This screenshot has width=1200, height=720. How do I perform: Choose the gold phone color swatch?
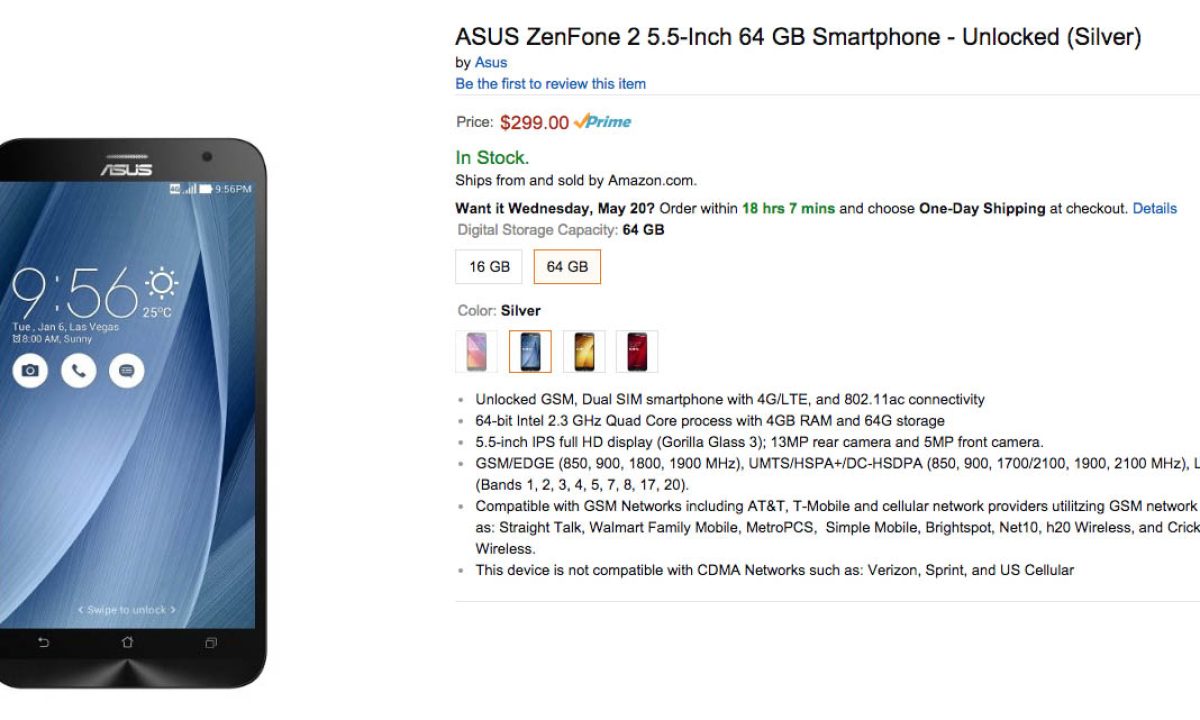point(583,351)
